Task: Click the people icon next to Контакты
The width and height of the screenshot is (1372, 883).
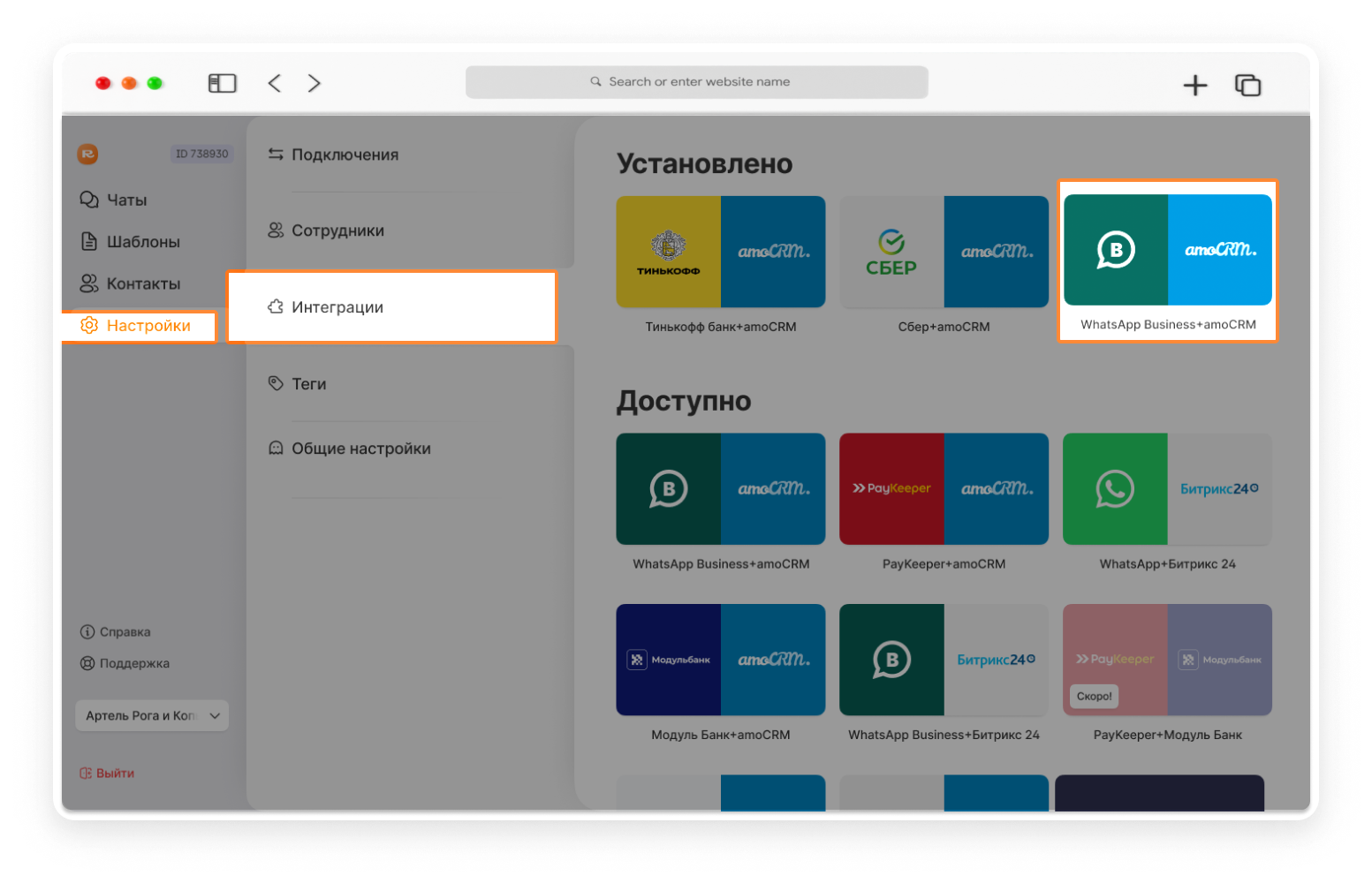Action: [x=88, y=283]
